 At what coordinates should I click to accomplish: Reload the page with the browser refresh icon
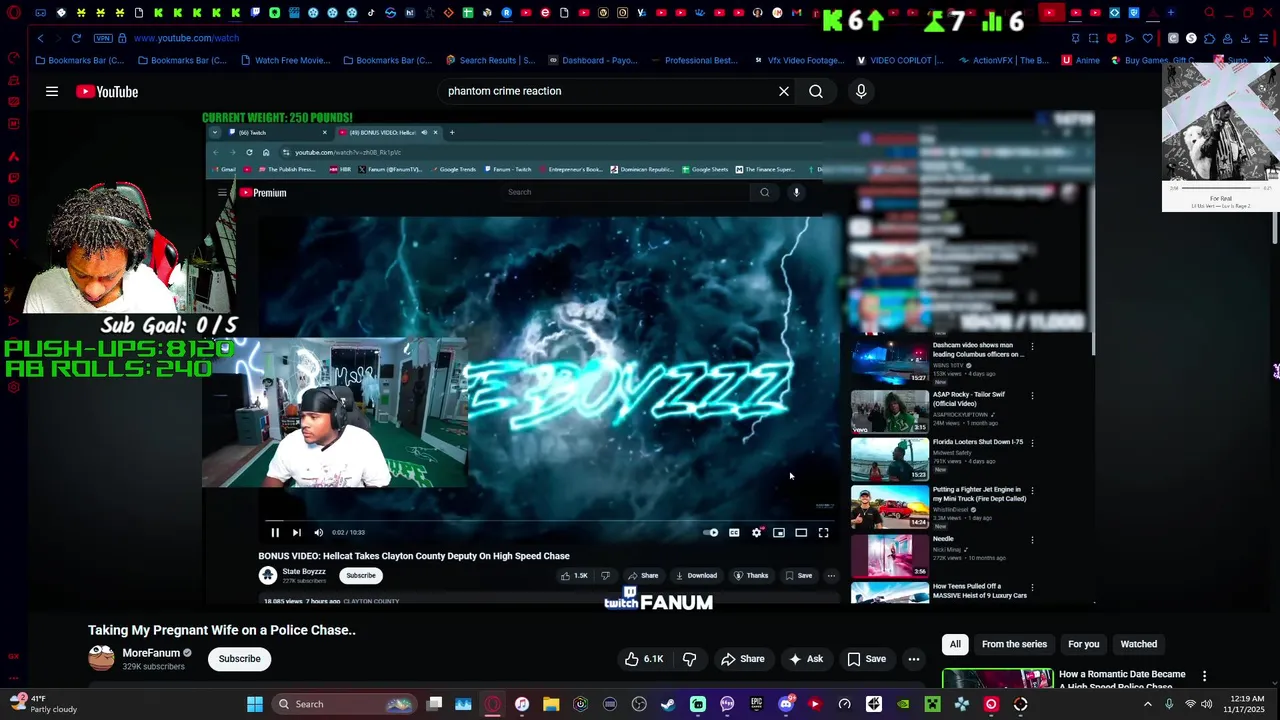coord(76,38)
